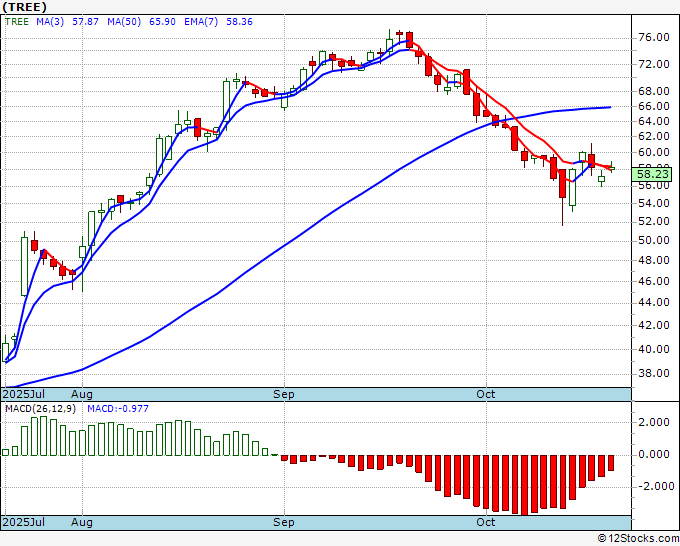Image resolution: width=680 pixels, height=546 pixels.
Task: Click the 52.00 price axis label
Action: 654,222
